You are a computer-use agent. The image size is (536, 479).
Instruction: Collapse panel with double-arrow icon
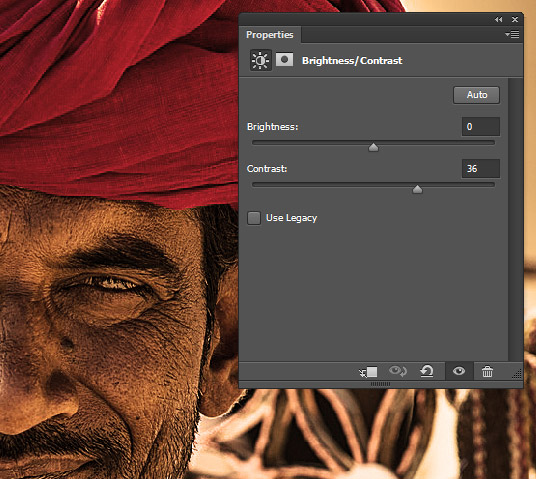coord(499,19)
